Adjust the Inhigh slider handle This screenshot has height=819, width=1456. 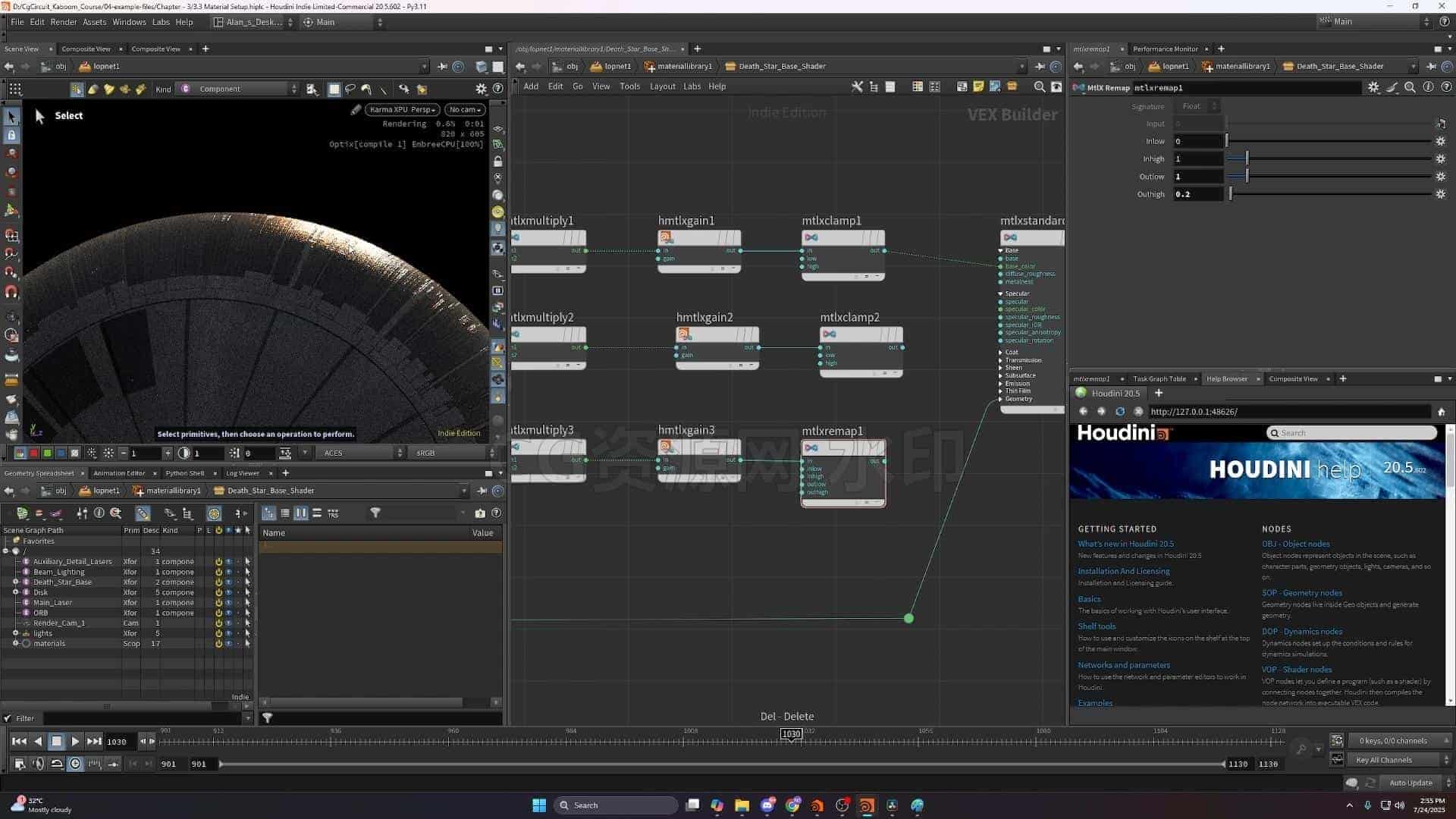tap(1247, 159)
